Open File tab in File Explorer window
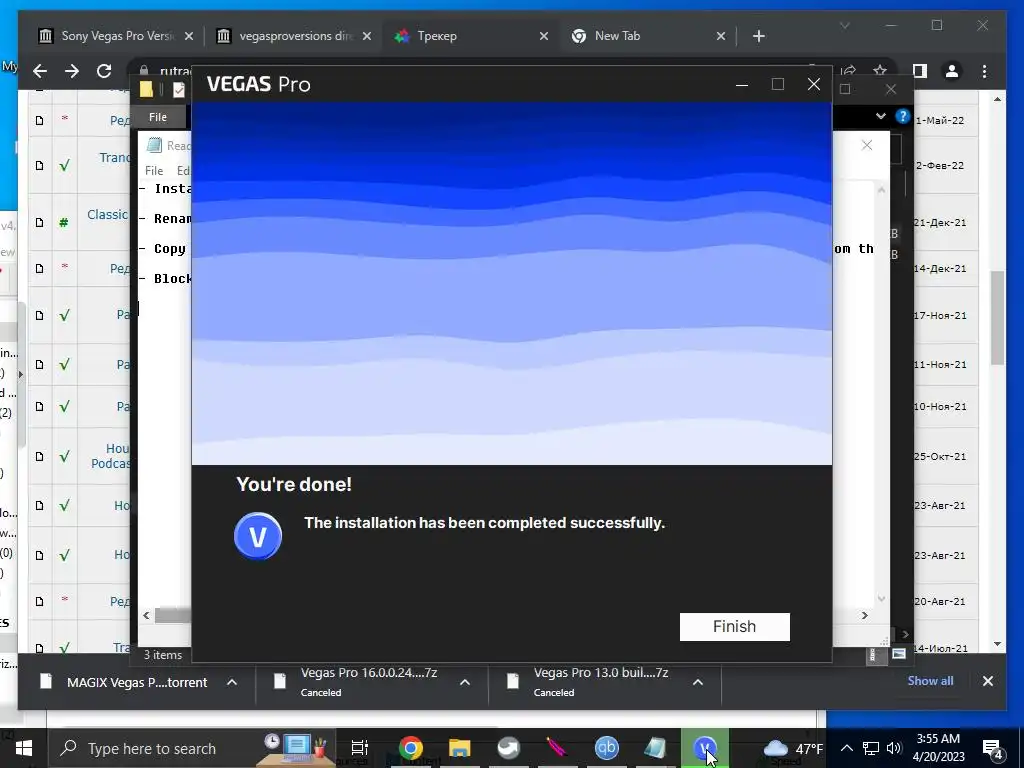The width and height of the screenshot is (1024, 768). (x=158, y=118)
